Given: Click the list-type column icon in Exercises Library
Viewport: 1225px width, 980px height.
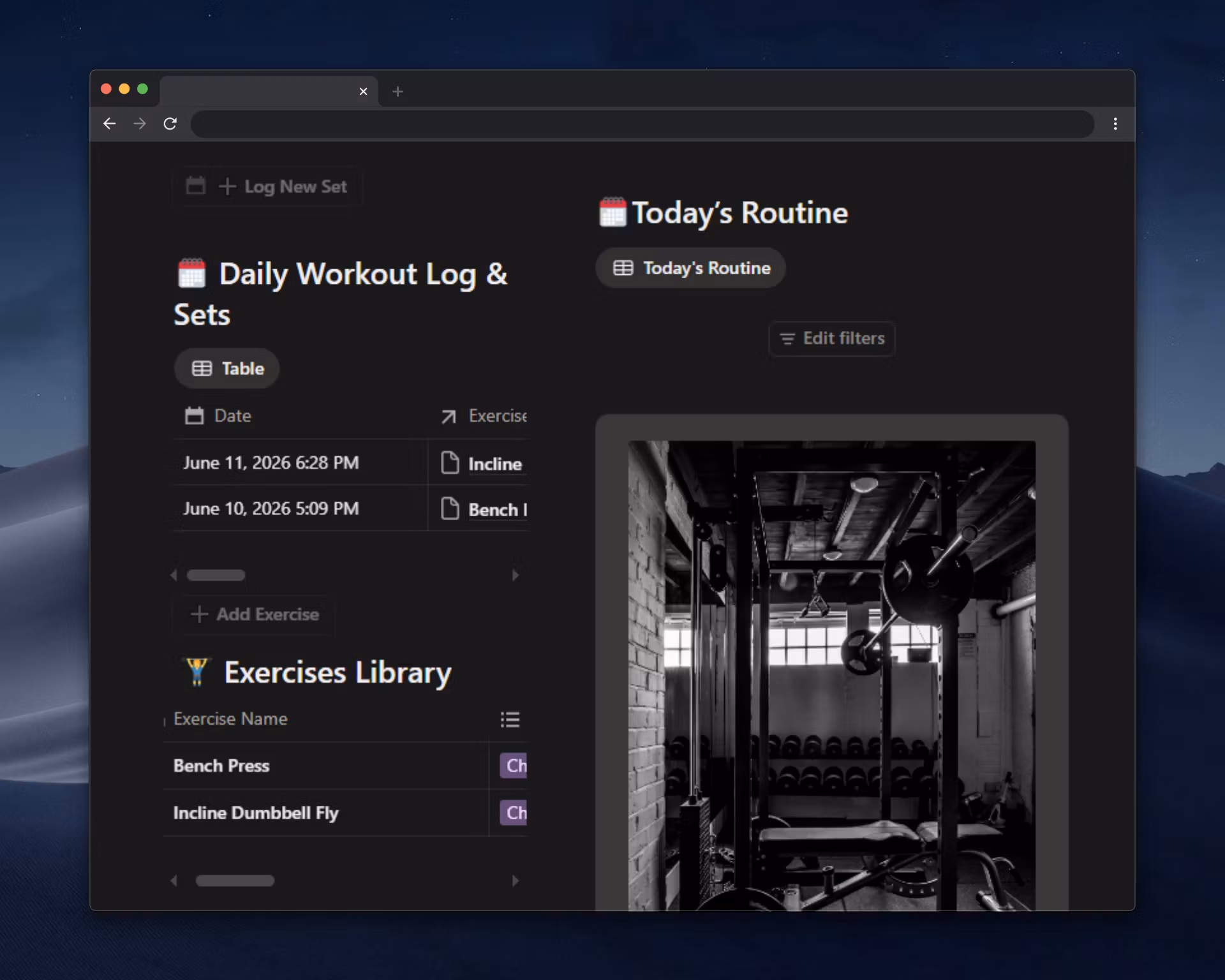Looking at the screenshot, I should tap(510, 720).
